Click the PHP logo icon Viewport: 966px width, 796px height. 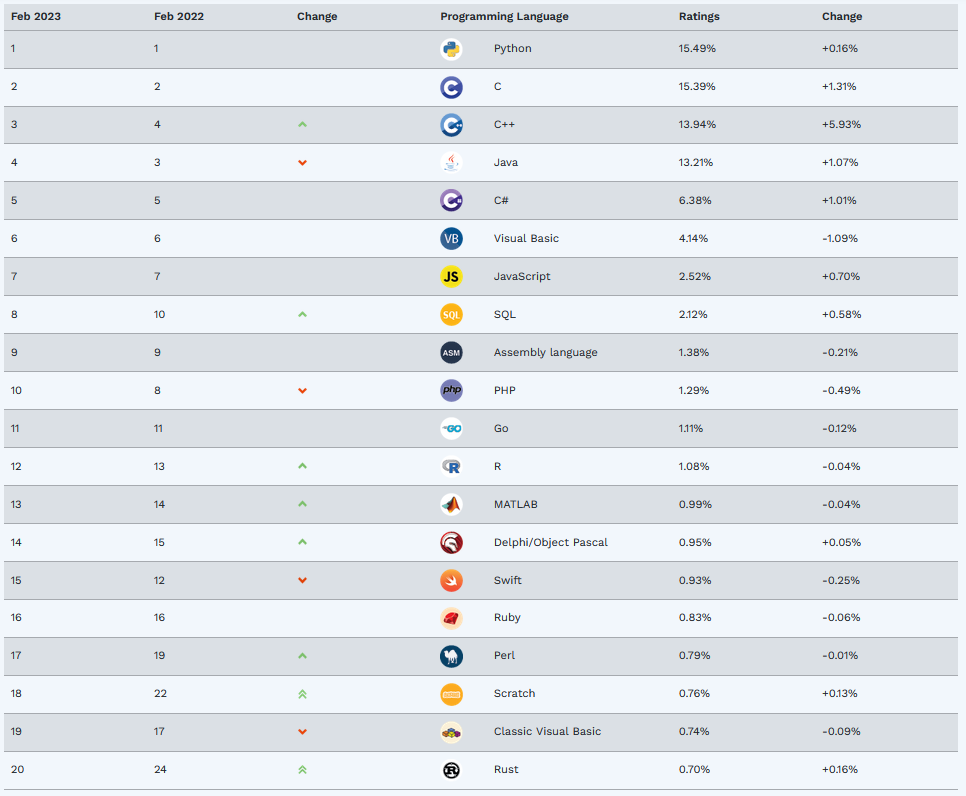pyautogui.click(x=451, y=391)
